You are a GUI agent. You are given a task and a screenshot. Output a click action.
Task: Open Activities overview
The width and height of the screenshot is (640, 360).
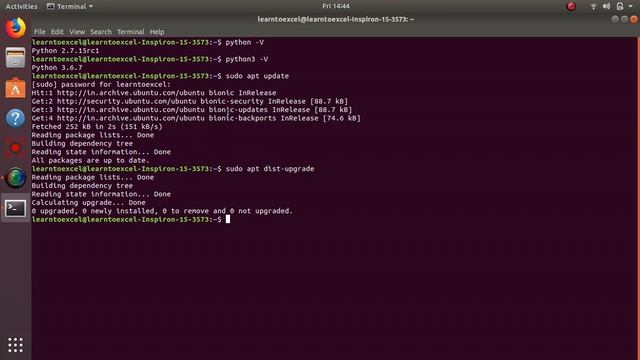click(21, 6)
